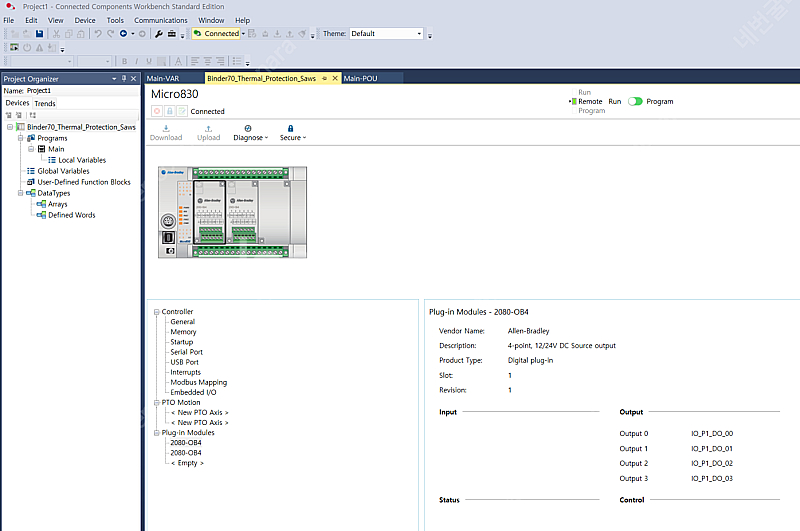Viewport: 800px width, 531px height.
Task: Open the Trends tab in Project Organizer
Action: (45, 104)
